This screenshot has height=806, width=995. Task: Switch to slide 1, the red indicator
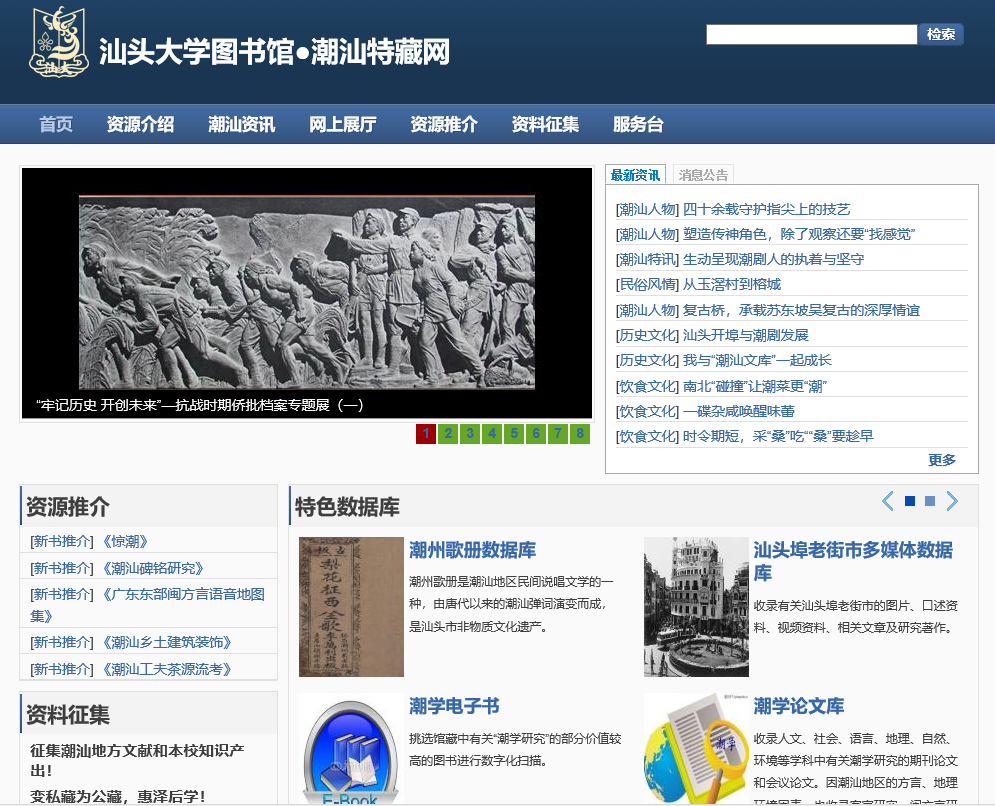[426, 434]
